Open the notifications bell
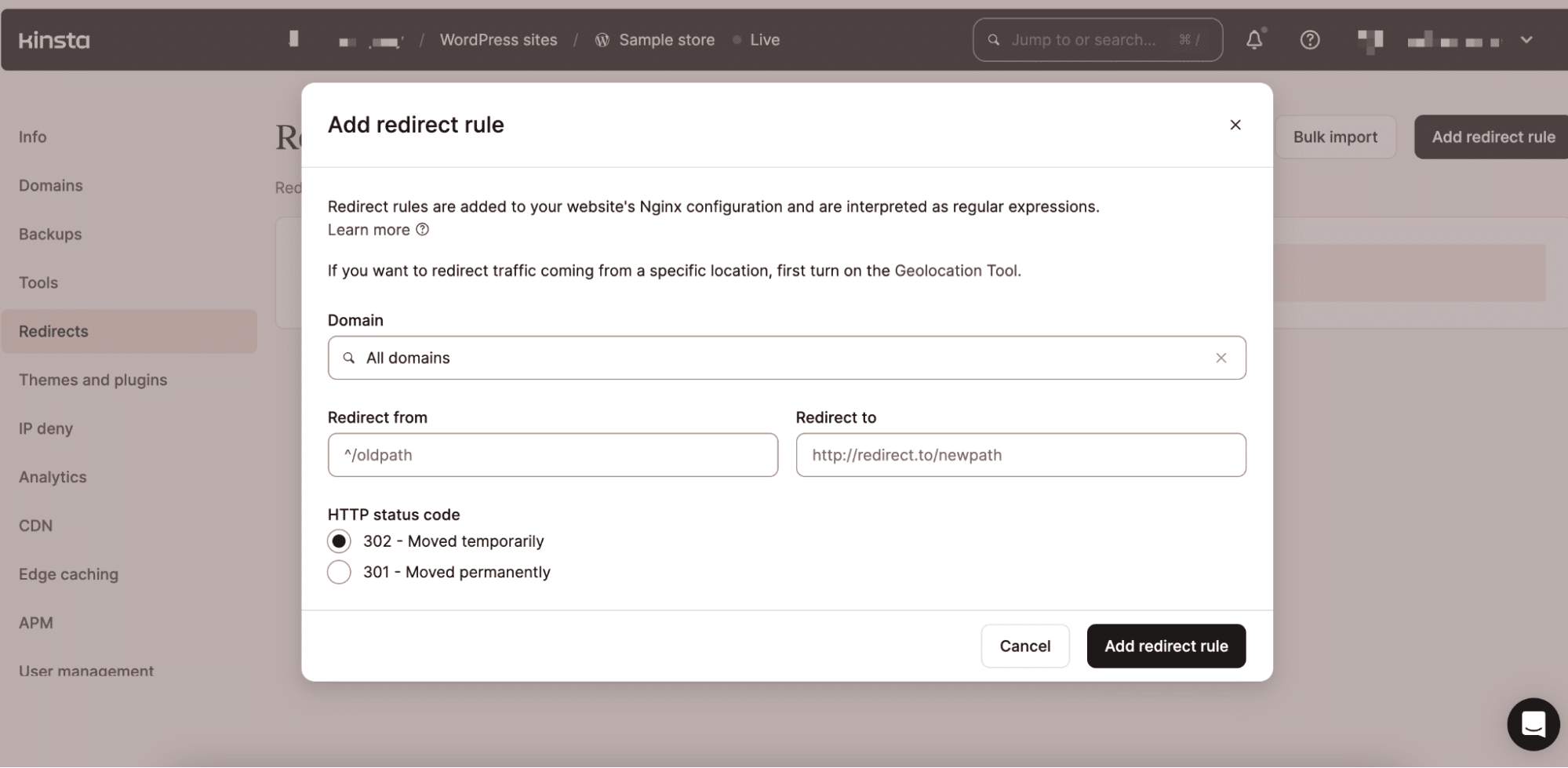This screenshot has width=1568, height=768. click(x=1254, y=39)
